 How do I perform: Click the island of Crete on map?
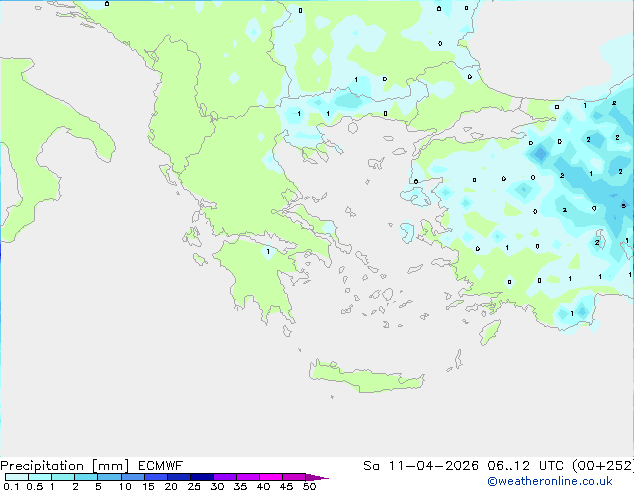[366, 377]
